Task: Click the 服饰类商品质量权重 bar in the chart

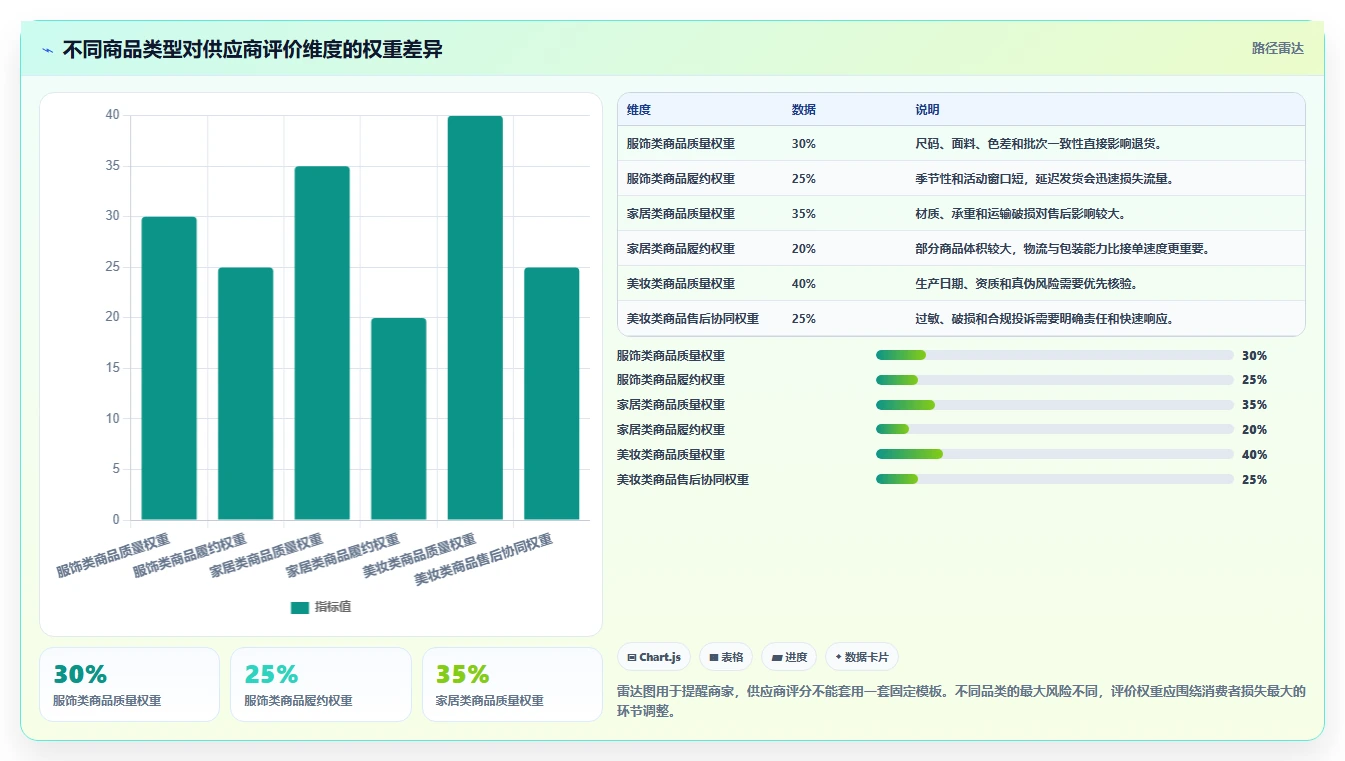Action: coord(169,368)
